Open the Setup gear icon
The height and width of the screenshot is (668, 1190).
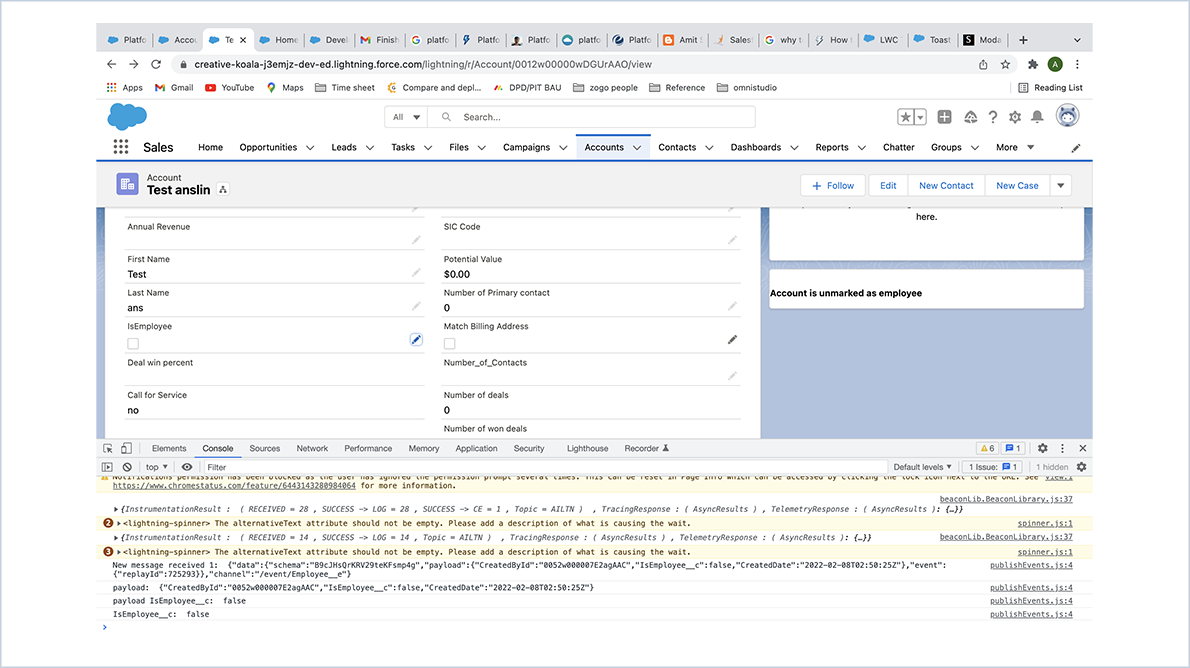coord(1014,115)
